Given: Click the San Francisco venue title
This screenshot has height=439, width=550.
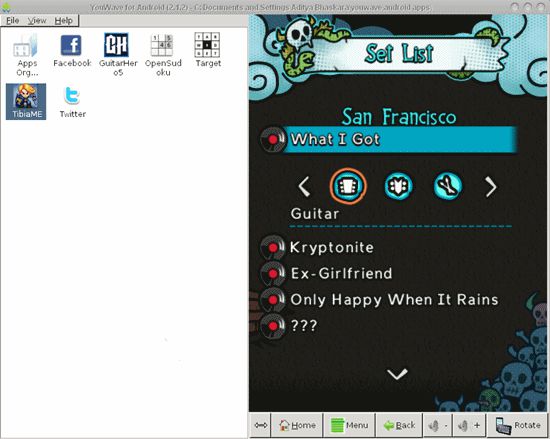Looking at the screenshot, I should tap(399, 116).
